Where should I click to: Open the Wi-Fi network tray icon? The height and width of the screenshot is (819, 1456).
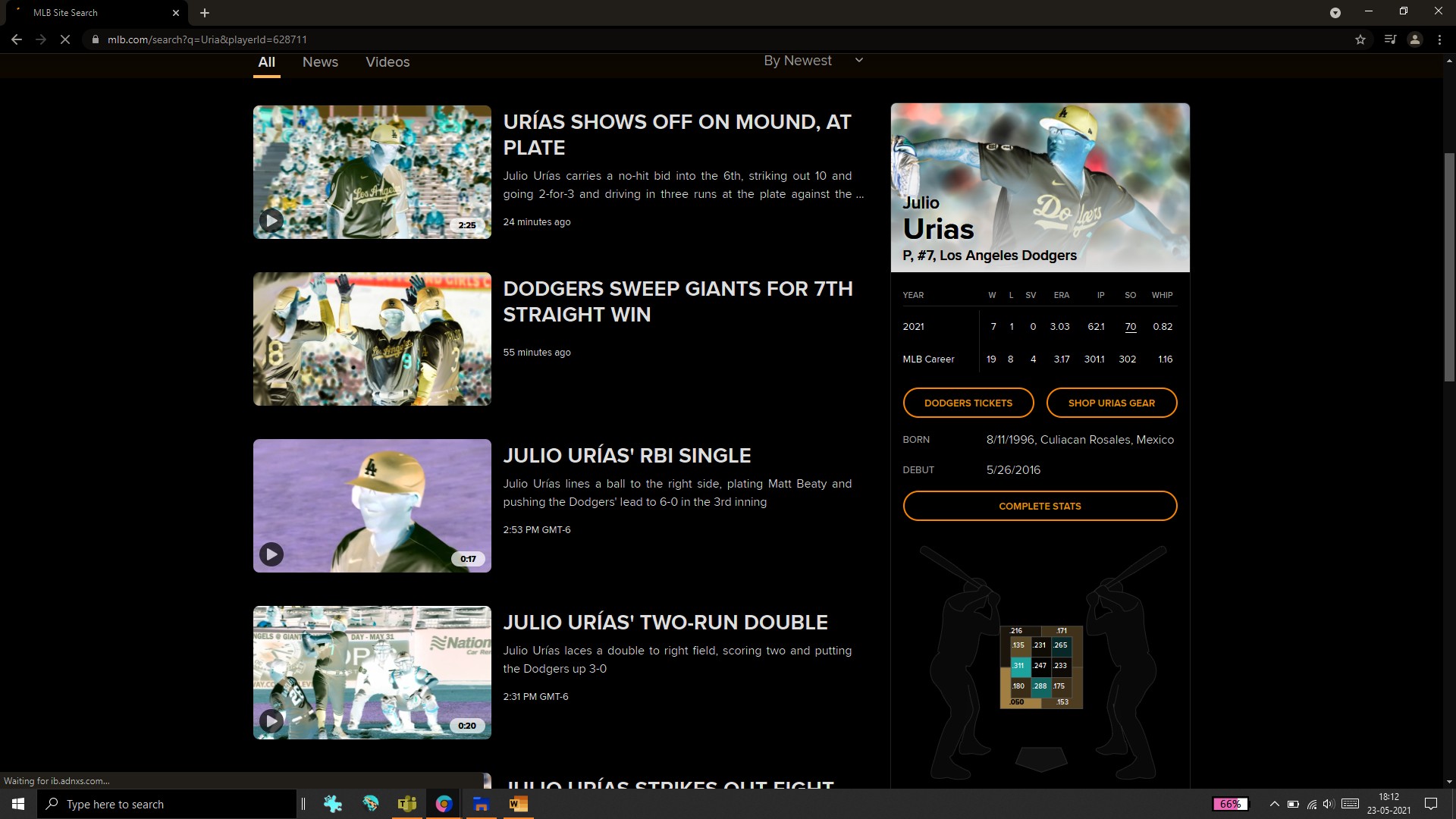(x=1311, y=804)
